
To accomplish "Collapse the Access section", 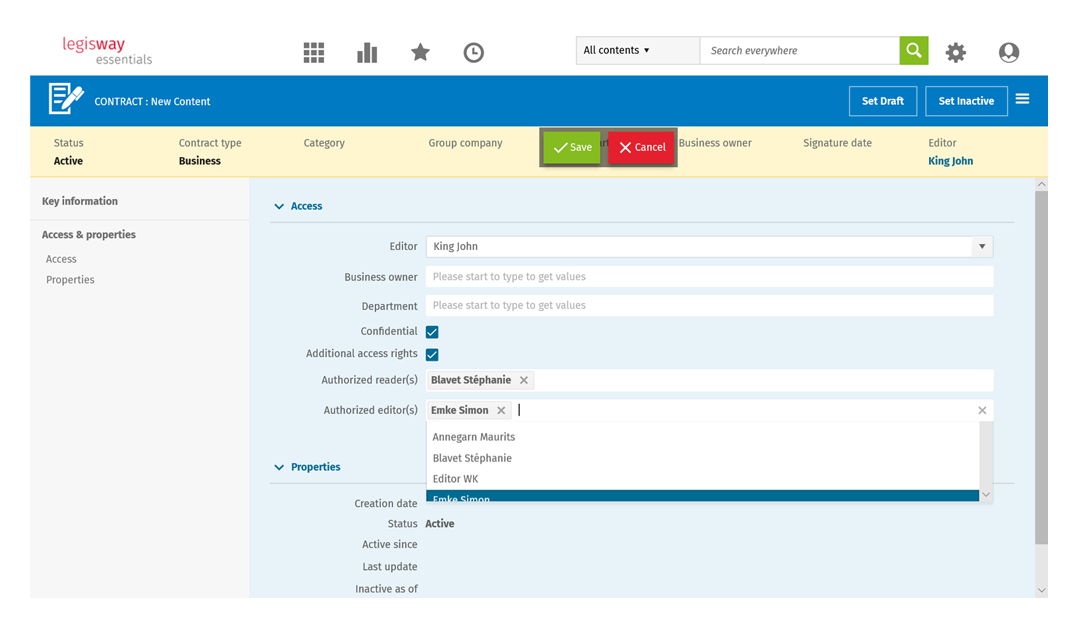I will pyautogui.click(x=279, y=207).
